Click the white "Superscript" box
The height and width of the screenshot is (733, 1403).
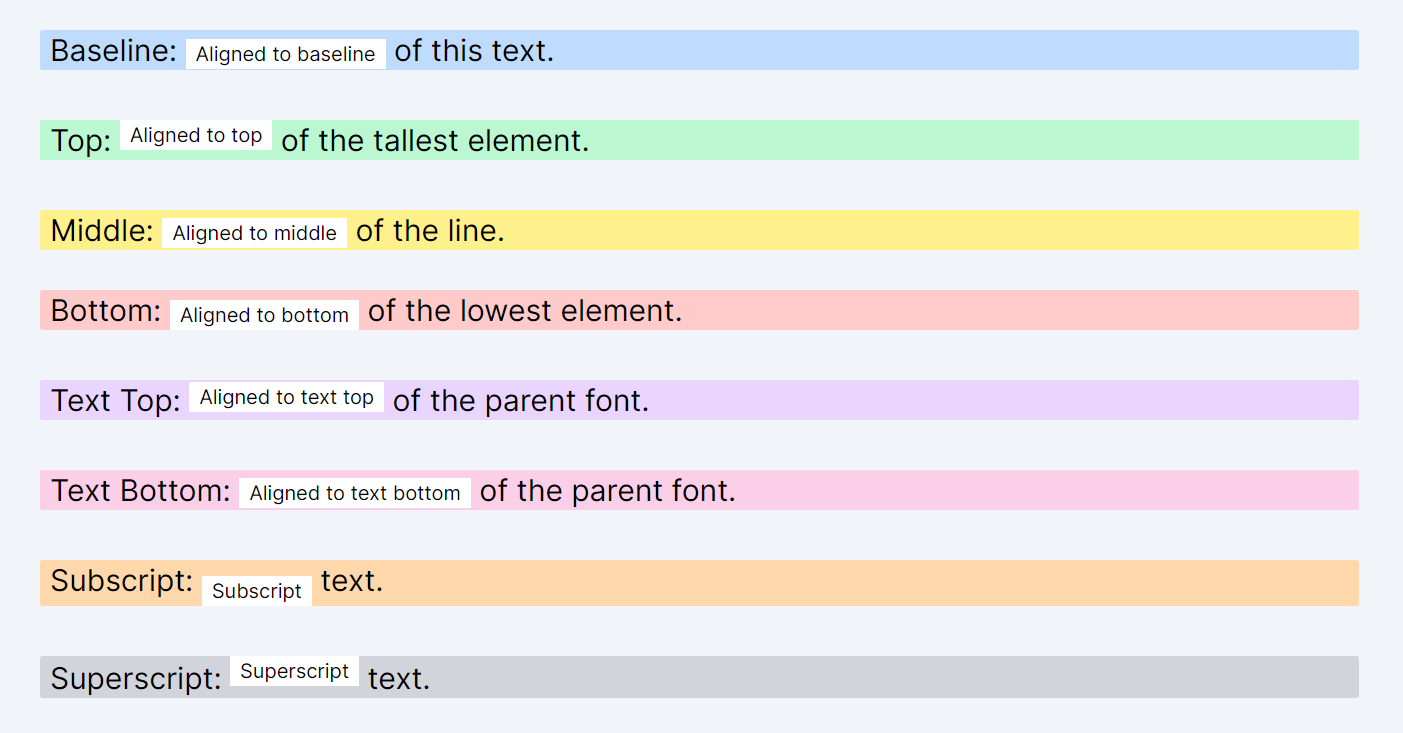[x=295, y=671]
